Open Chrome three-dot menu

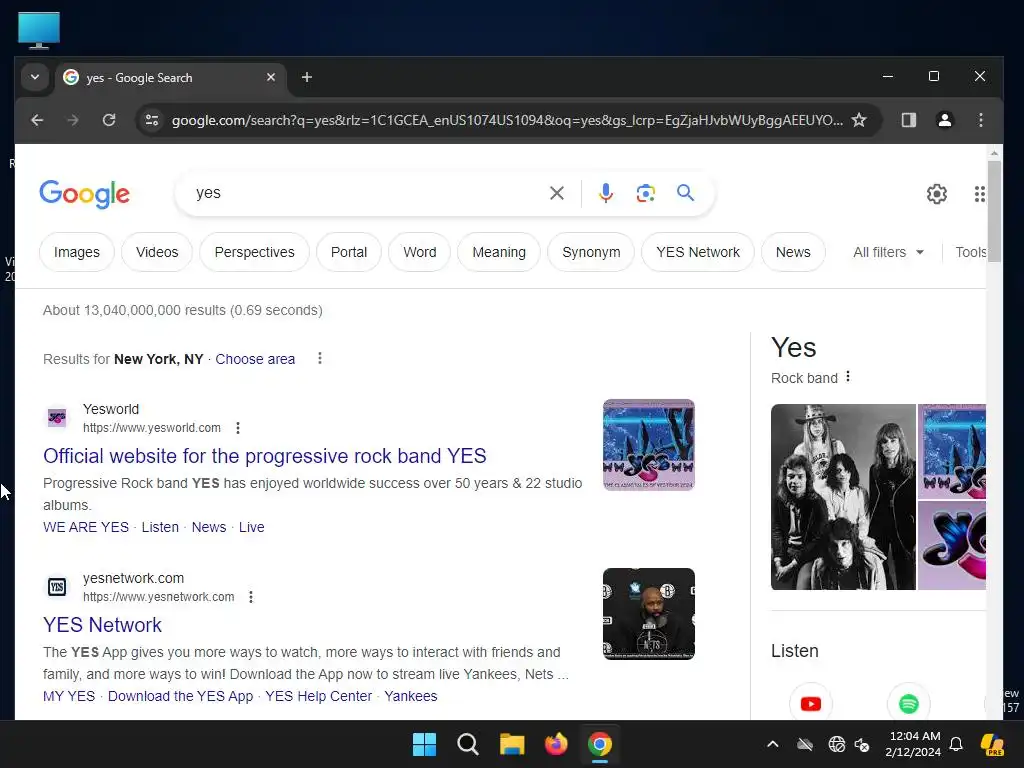coord(980,120)
